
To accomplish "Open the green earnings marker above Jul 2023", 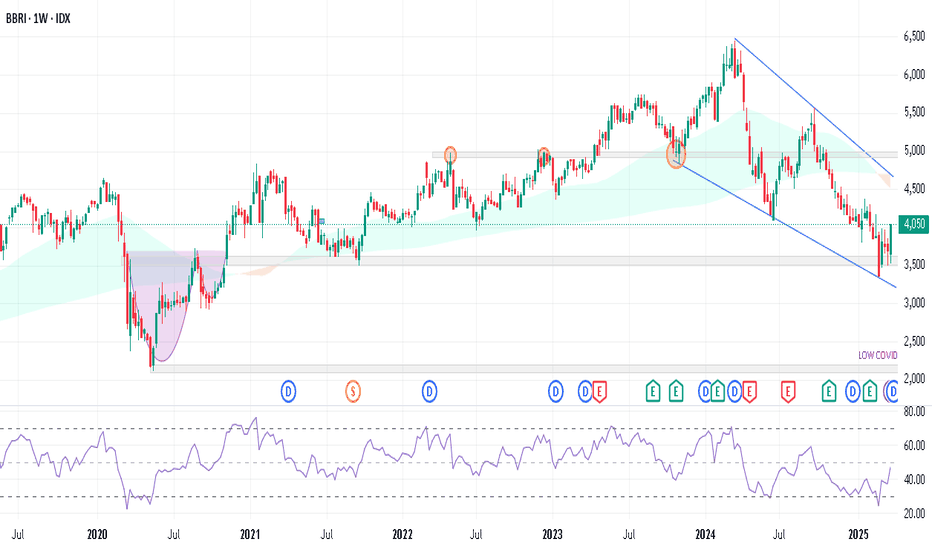I will coord(653,391).
